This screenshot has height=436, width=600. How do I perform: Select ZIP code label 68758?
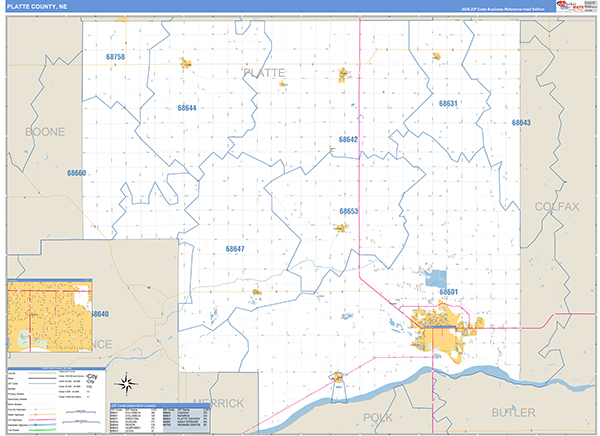click(x=115, y=57)
